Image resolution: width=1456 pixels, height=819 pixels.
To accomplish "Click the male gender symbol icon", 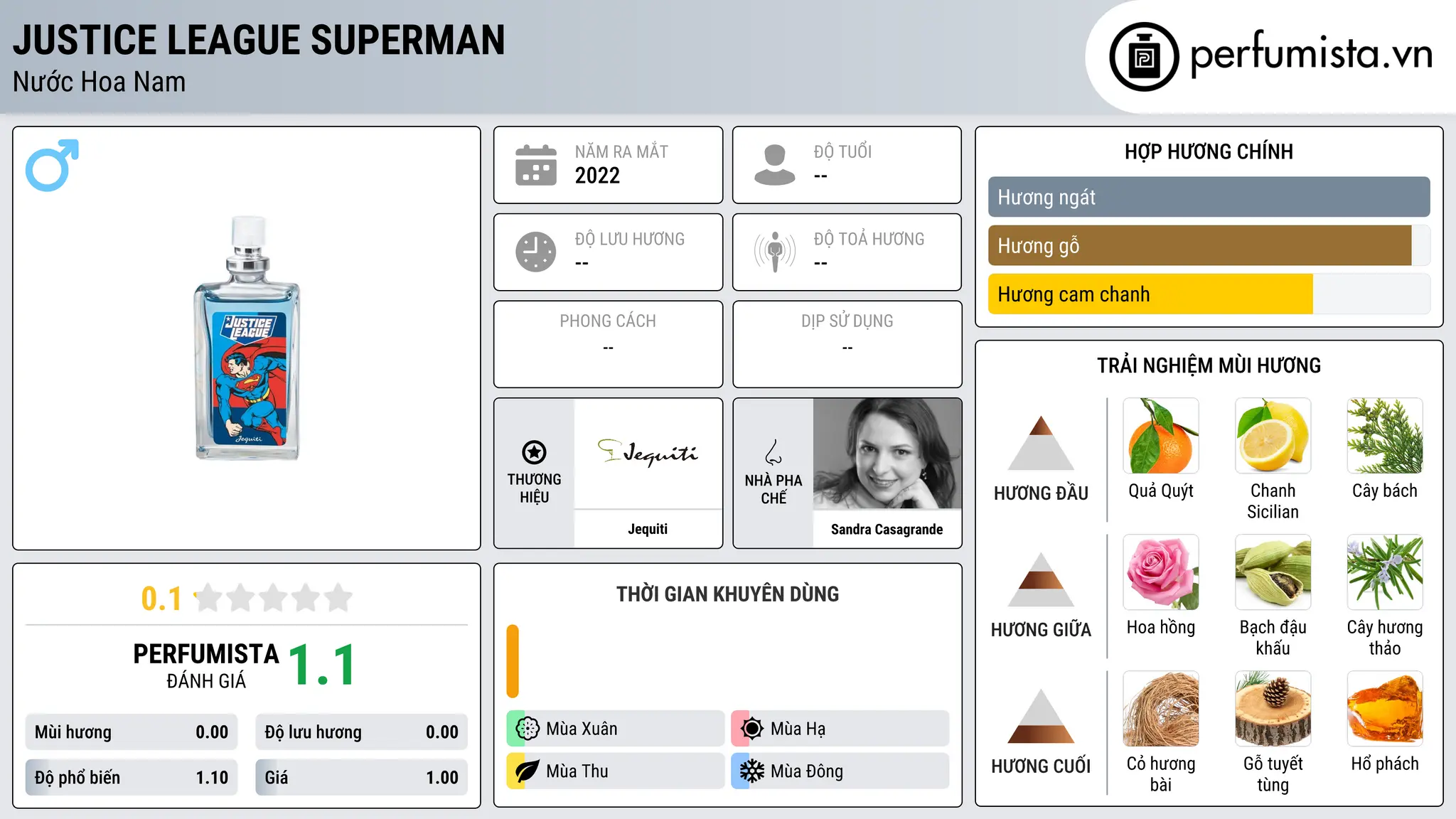I will (x=52, y=165).
